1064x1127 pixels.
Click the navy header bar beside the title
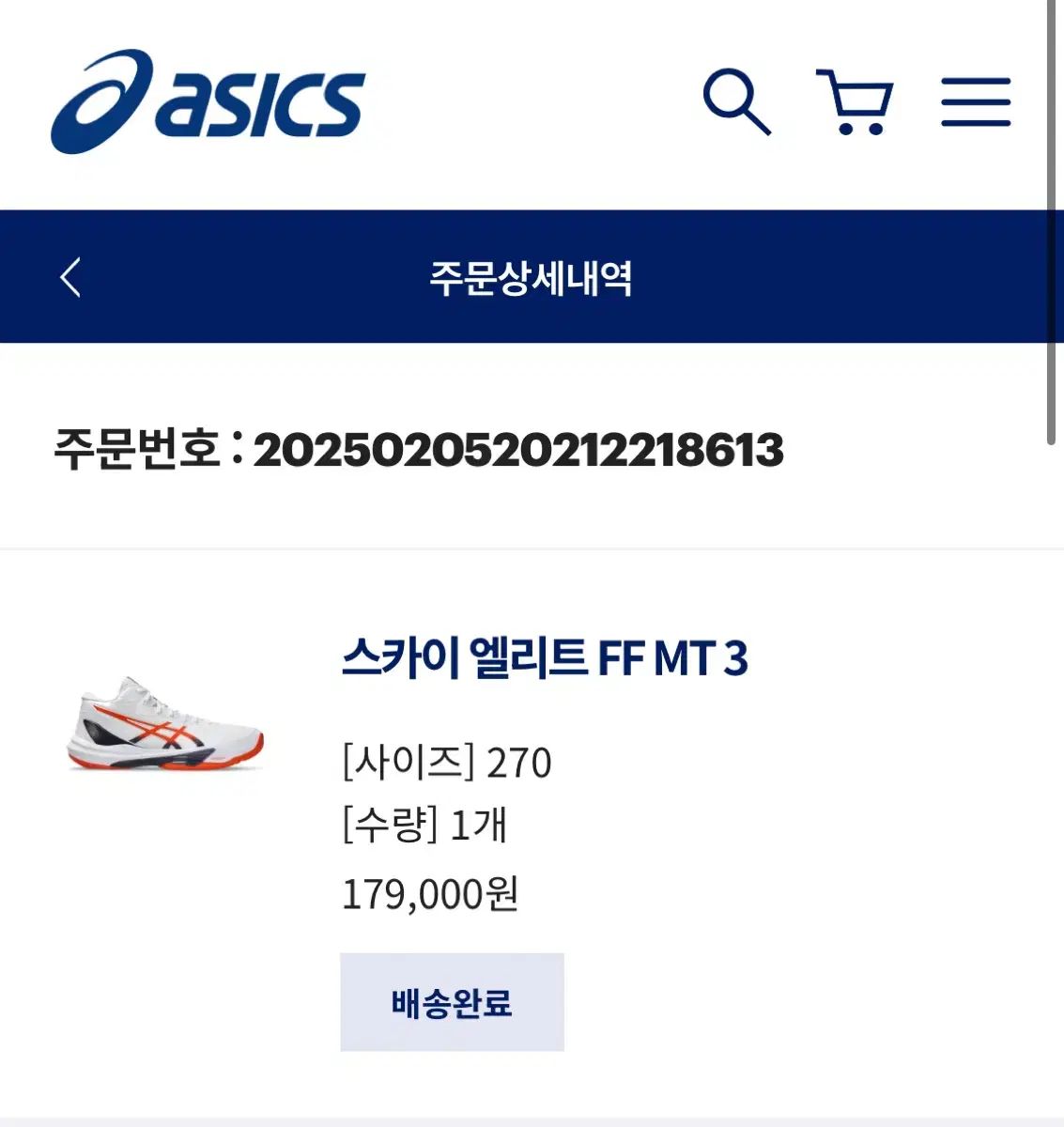click(845, 277)
